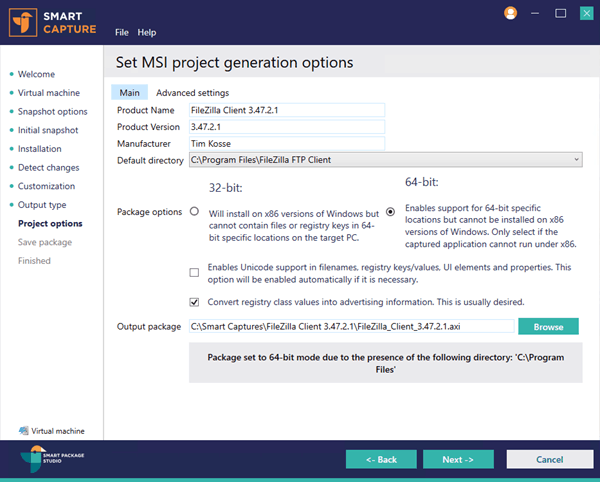Go to the Installation step

tap(39, 149)
